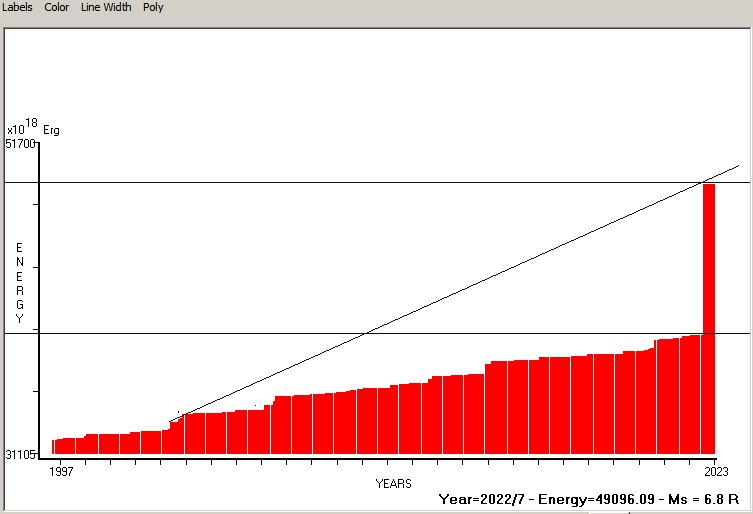Screen dimensions: 753x514
Task: Click where trend line meets upper horizontal line
Action: (701, 183)
